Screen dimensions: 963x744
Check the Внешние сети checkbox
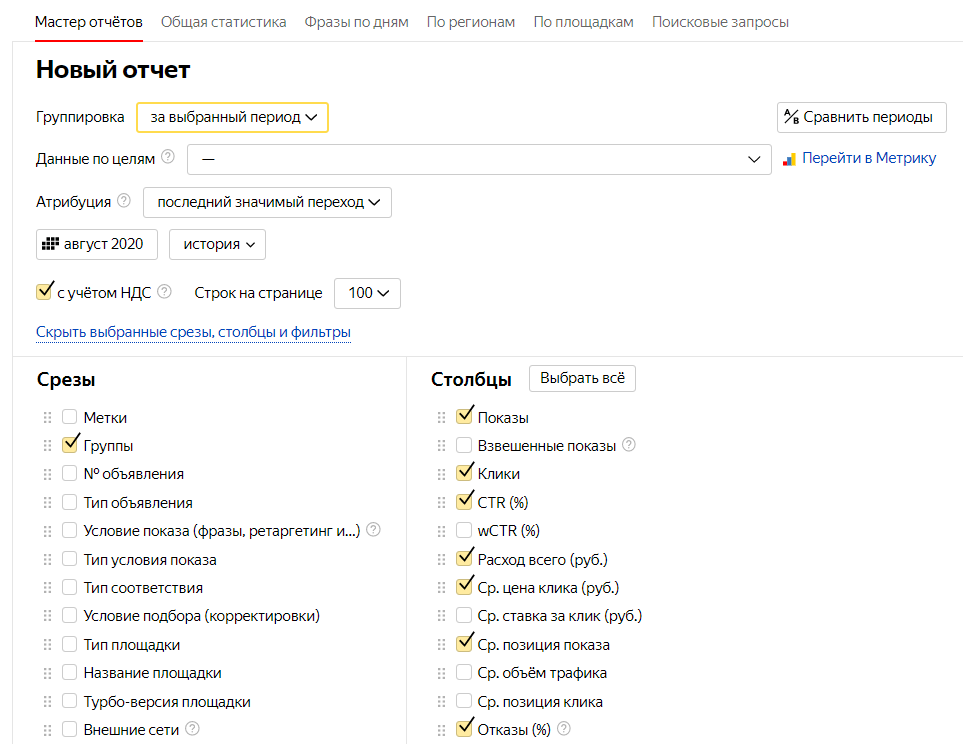pyautogui.click(x=69, y=729)
